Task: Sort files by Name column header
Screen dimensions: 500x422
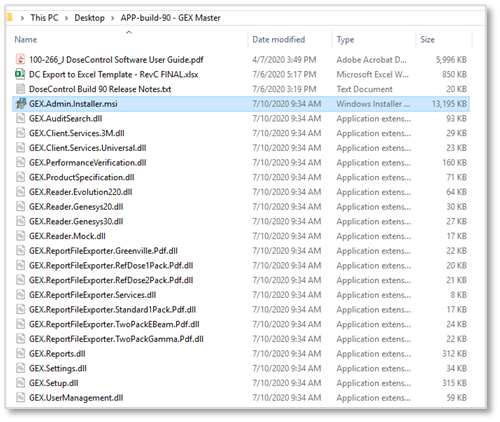Action: pos(26,39)
